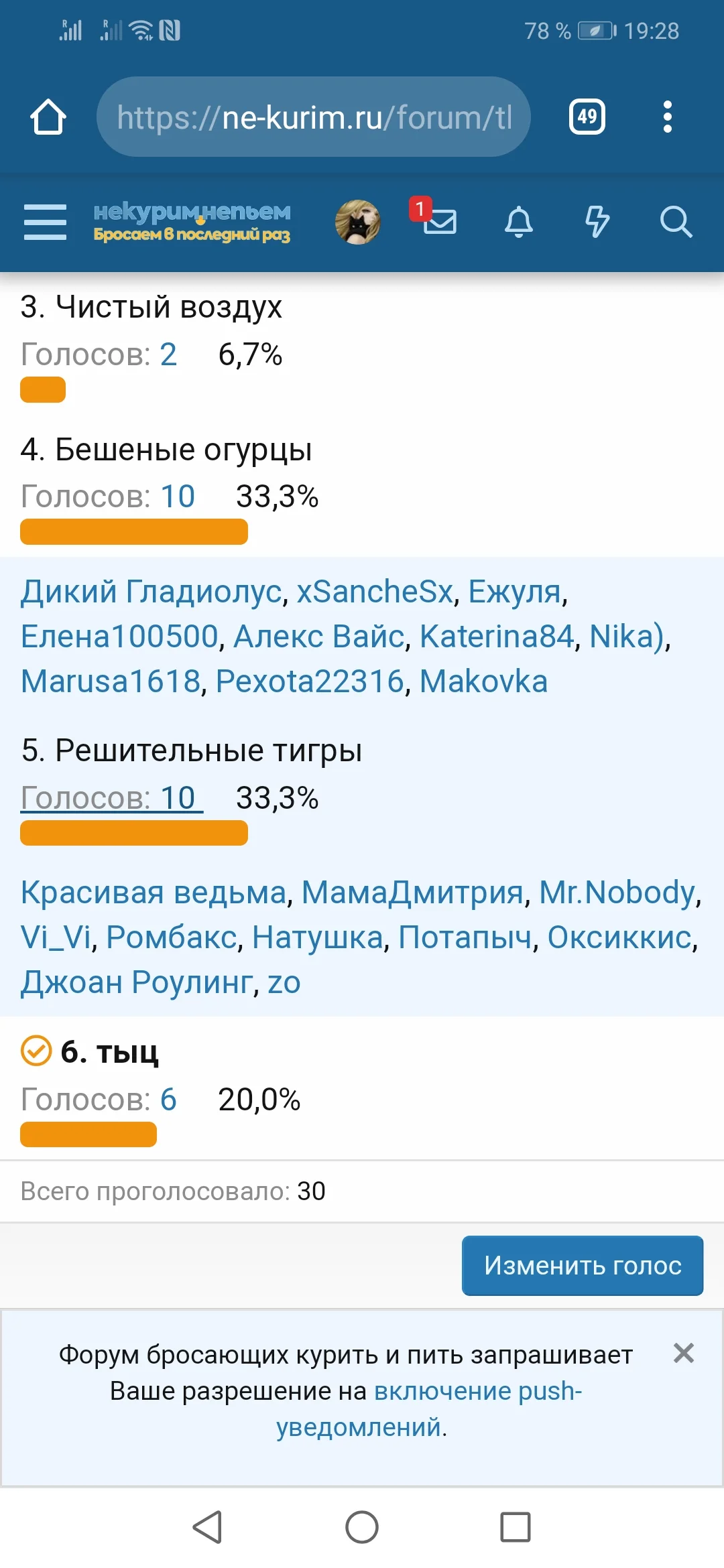Open the browser overflow menu
Screen dimensions: 724x1568
(x=668, y=116)
